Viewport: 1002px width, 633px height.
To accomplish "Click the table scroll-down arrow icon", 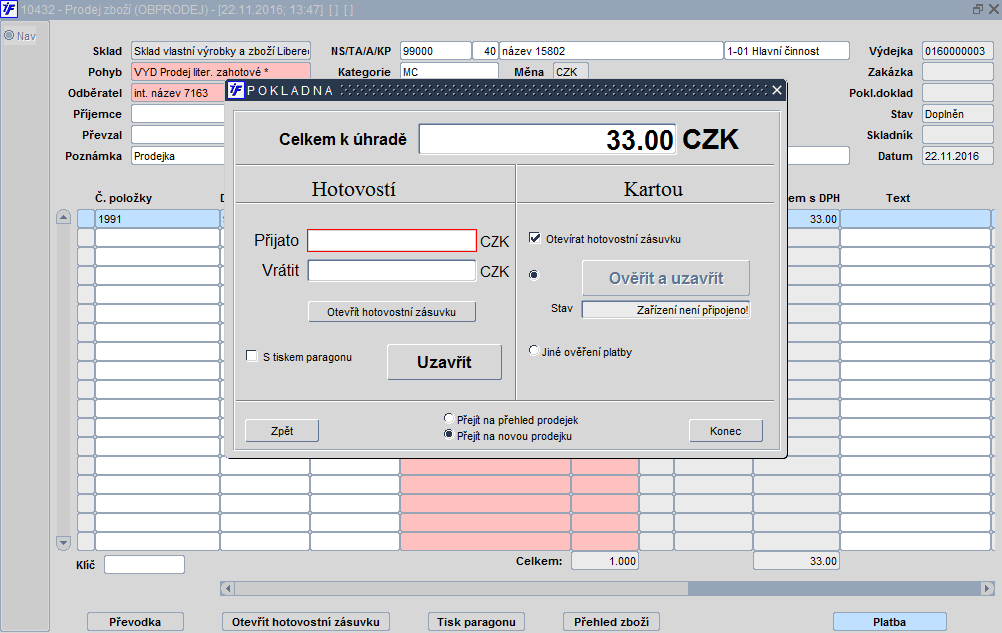I will [x=63, y=543].
